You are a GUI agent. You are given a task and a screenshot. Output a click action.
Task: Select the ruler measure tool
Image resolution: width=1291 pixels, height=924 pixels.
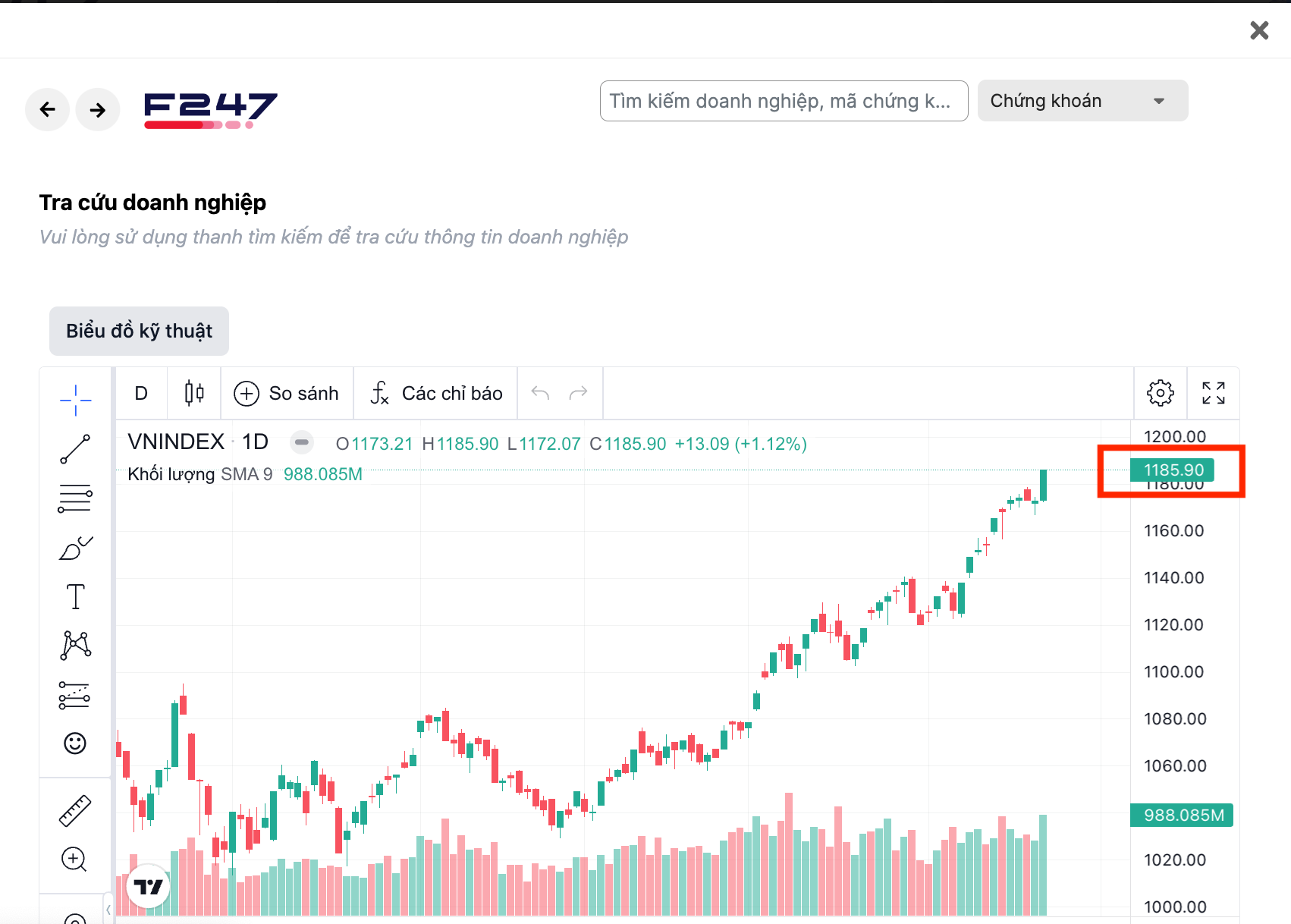coord(75,810)
